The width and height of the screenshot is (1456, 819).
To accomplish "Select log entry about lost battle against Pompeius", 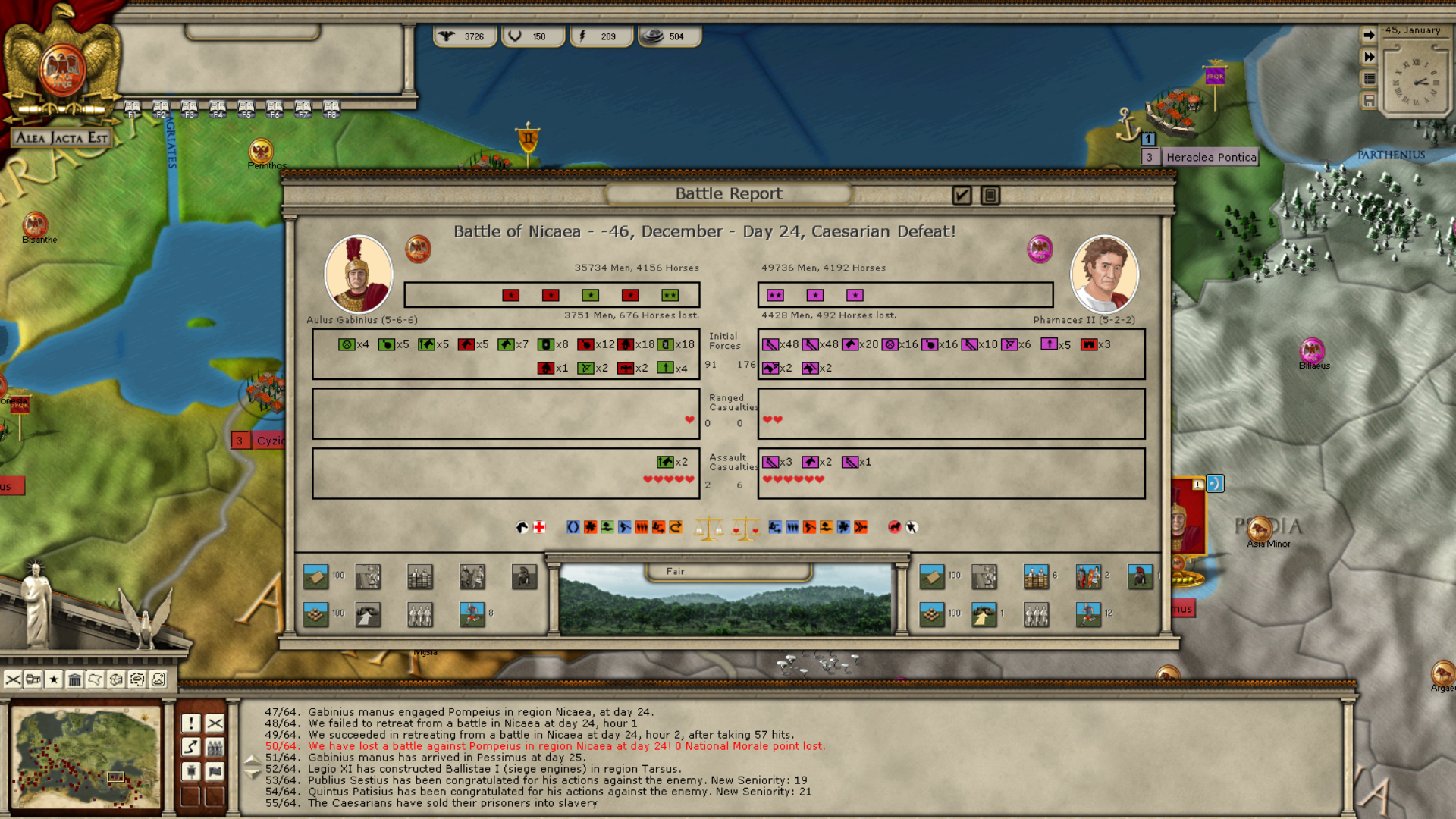I will pyautogui.click(x=544, y=746).
